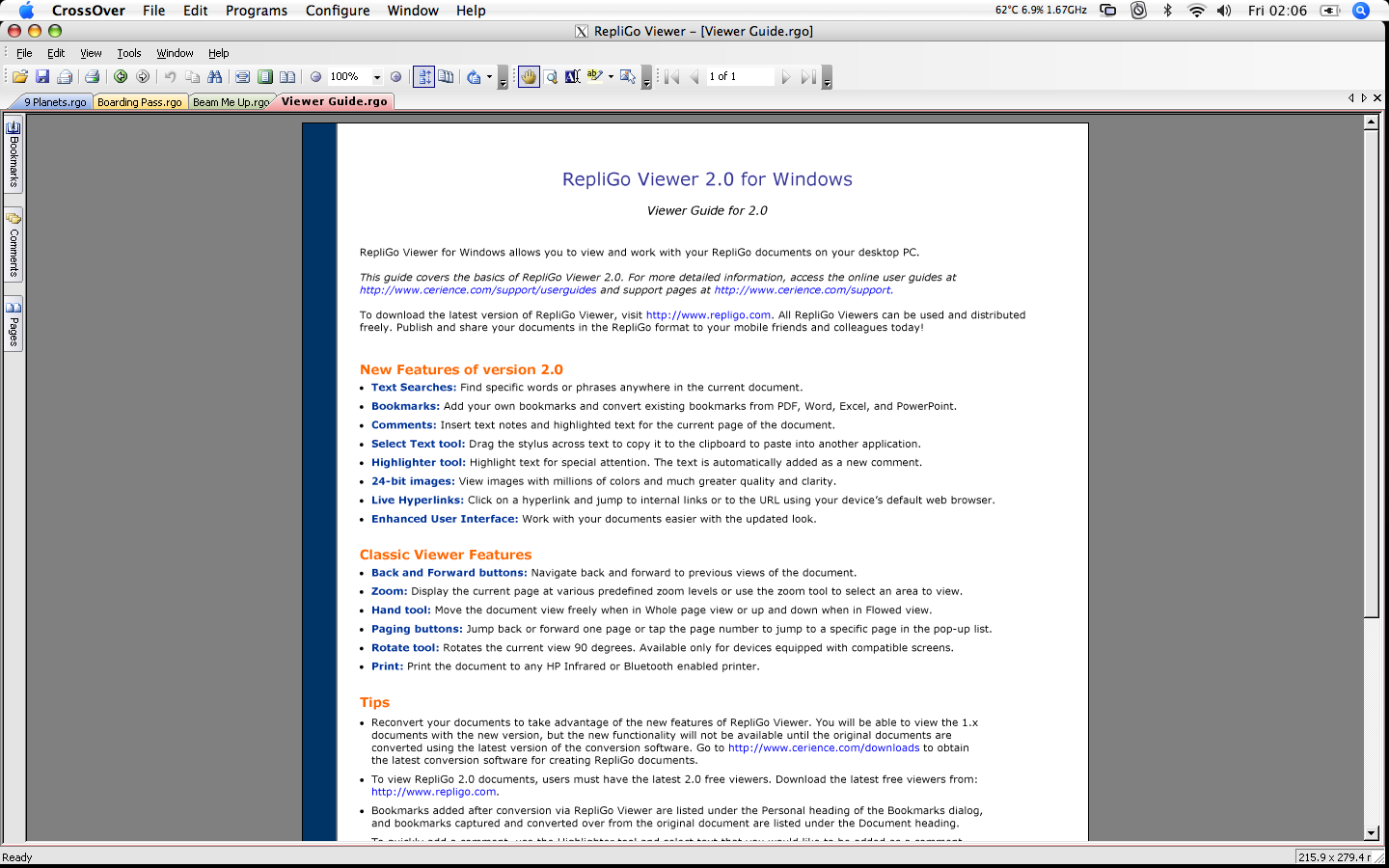This screenshot has height=868, width=1389.
Task: Open Find with the binoculars icon
Action: (214, 76)
